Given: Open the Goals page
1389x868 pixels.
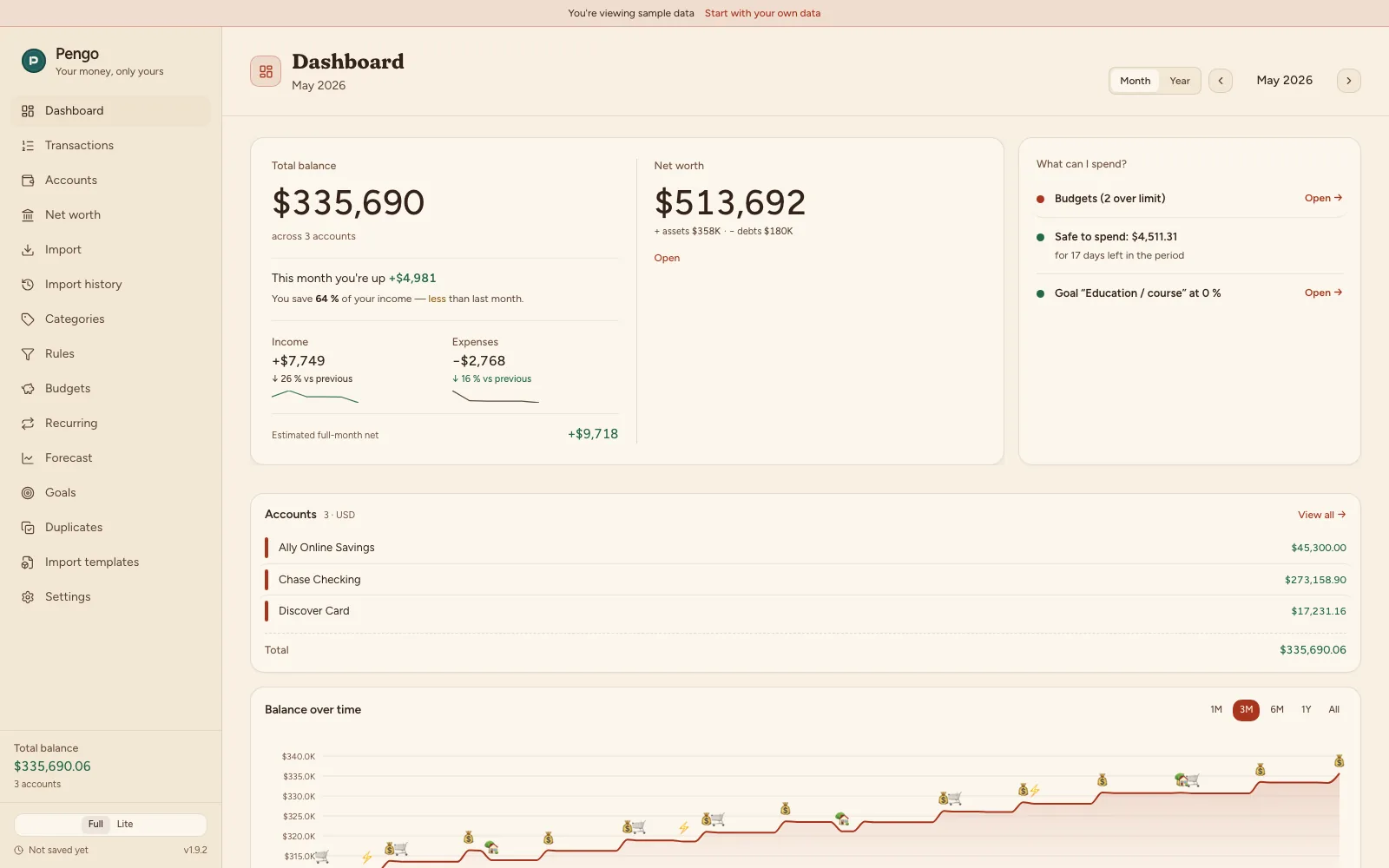Looking at the screenshot, I should [x=110, y=493].
